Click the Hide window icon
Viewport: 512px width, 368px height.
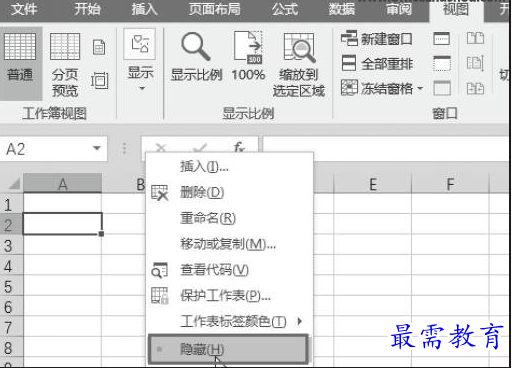442,63
